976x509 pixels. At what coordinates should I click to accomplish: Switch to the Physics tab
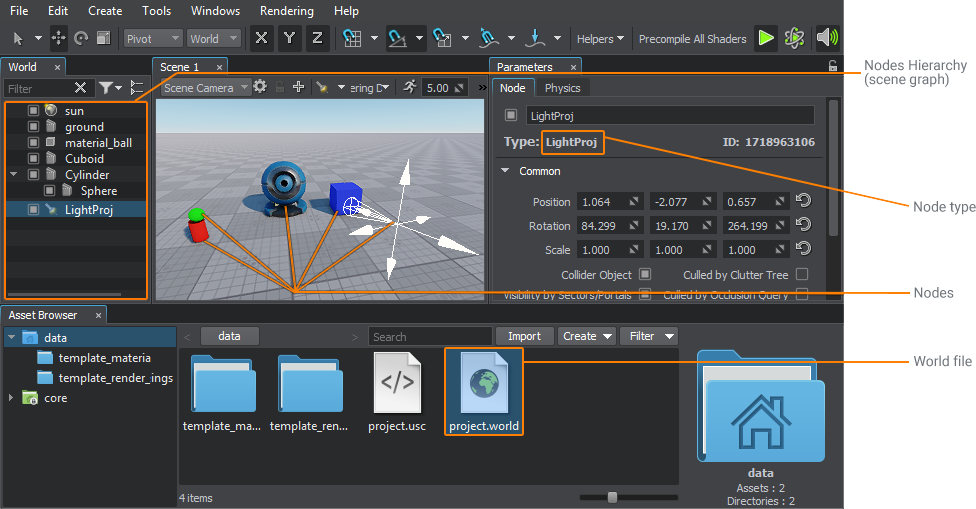coord(562,88)
